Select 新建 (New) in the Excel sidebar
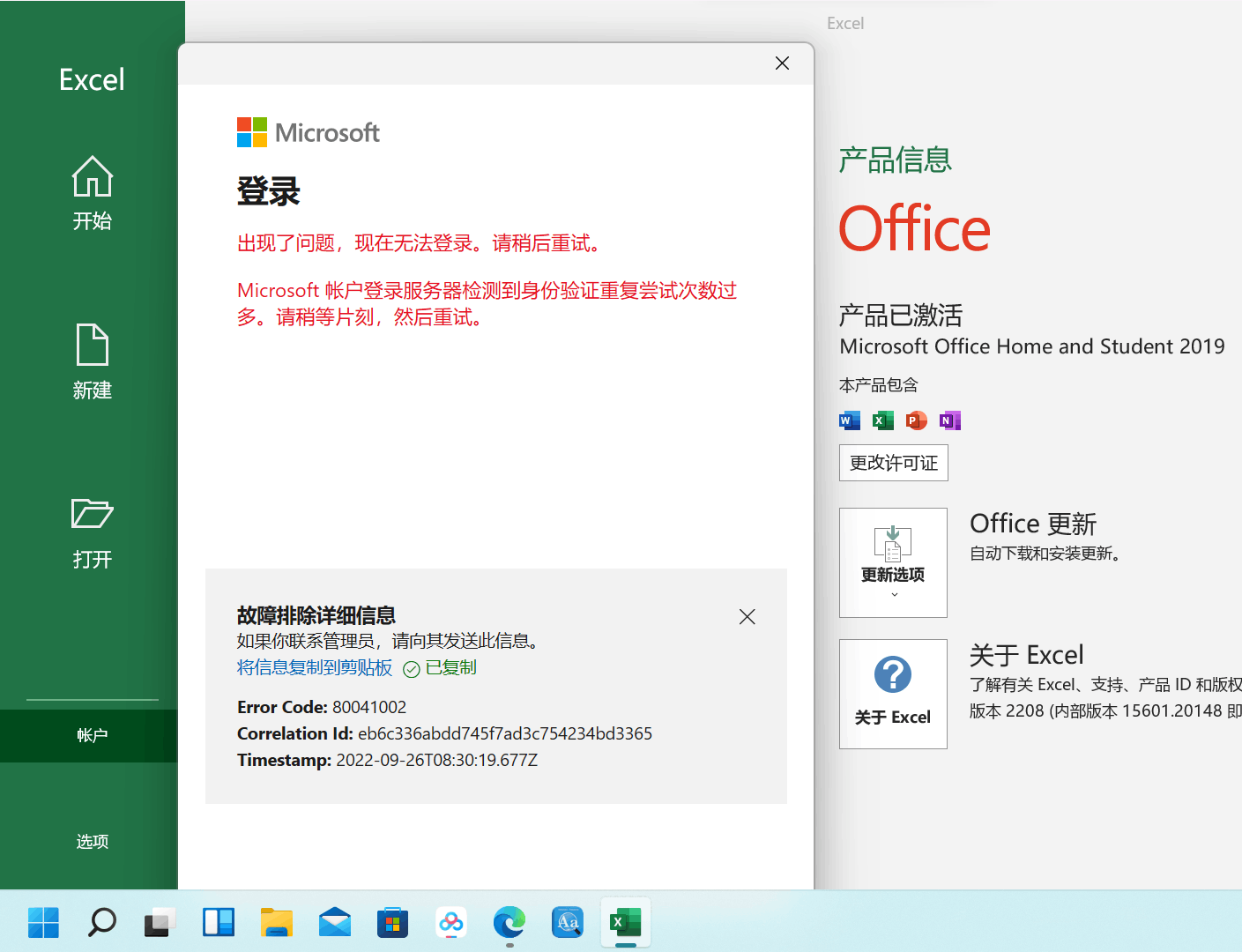Viewport: 1242px width, 952px height. click(92, 362)
